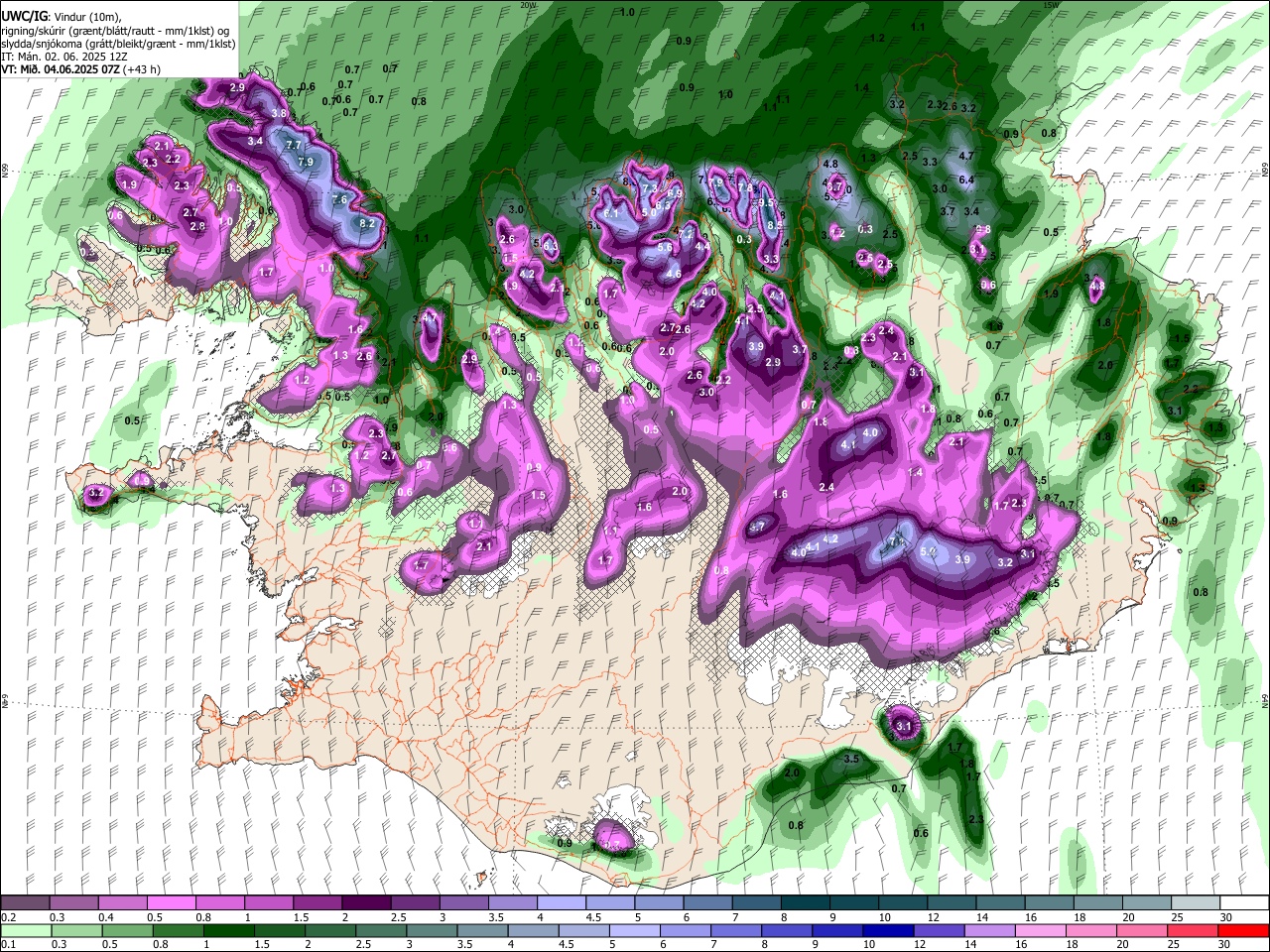Click the darkest purple swatch between 2 and 2.5 on the snow scale
This screenshot has height=952, width=1270.
click(365, 902)
